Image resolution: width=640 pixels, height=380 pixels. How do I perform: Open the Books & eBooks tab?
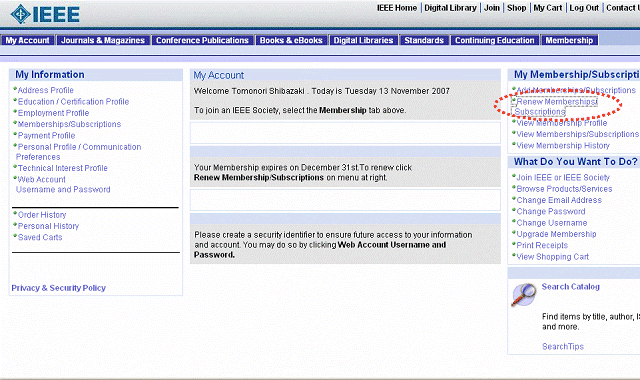291,40
